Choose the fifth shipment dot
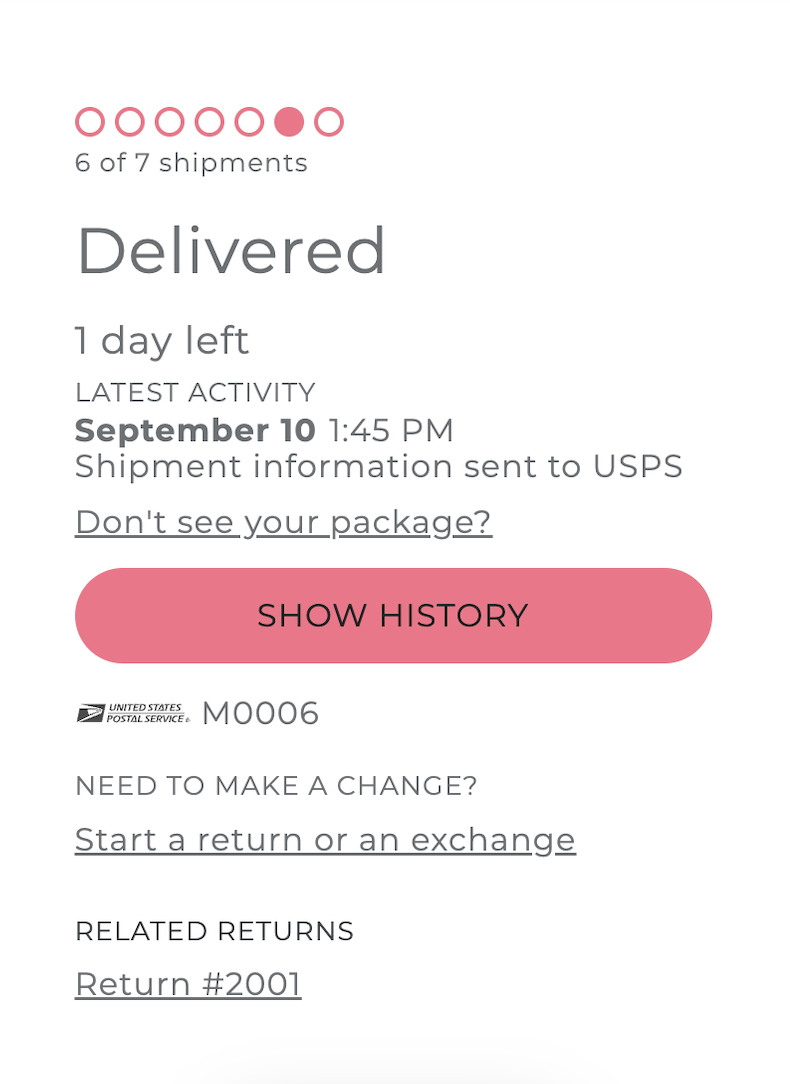Screen dimensions: 790x1084 (249, 122)
